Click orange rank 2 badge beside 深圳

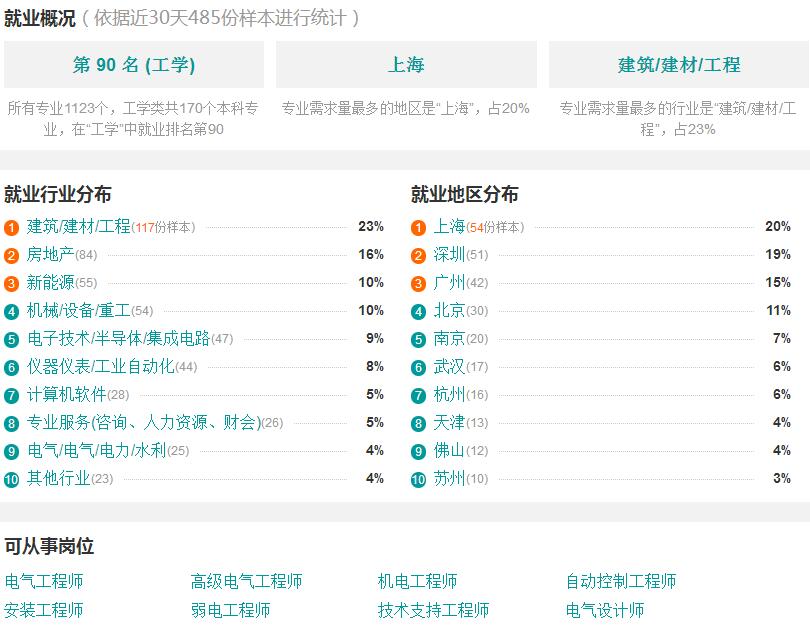pos(418,256)
